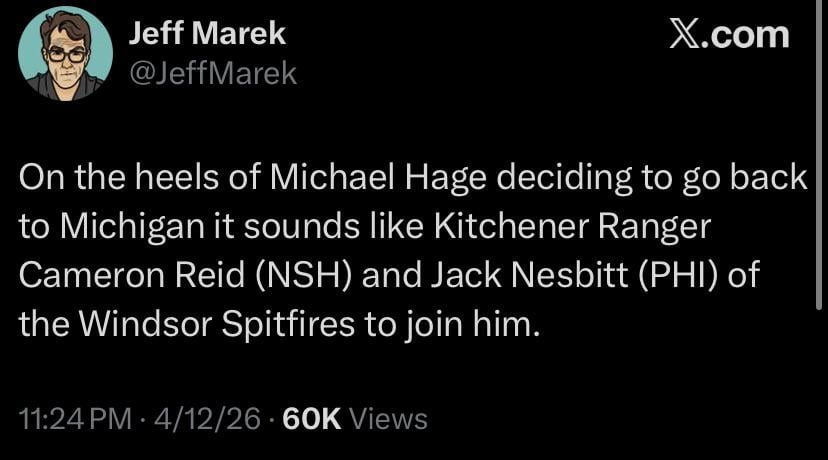Click the "(PHI)" team abbreviation

click(666, 275)
